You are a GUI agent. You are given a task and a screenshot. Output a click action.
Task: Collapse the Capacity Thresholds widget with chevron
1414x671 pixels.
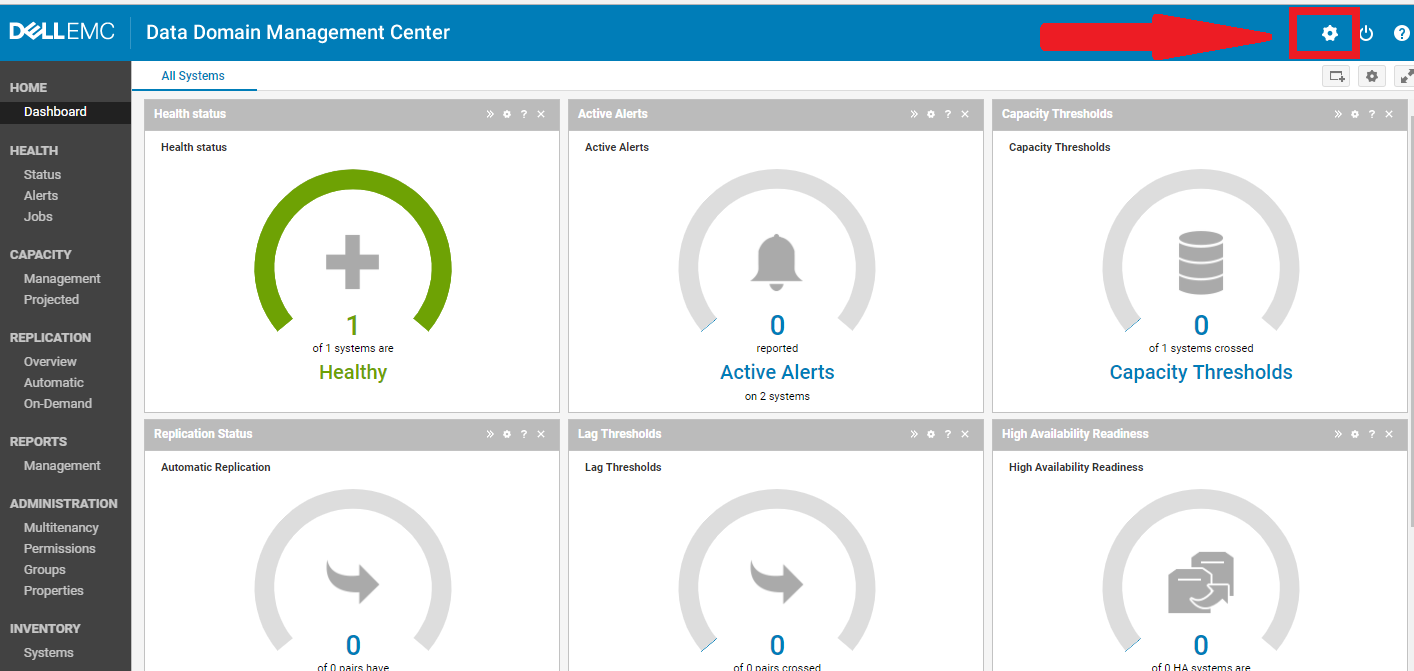click(x=1337, y=114)
